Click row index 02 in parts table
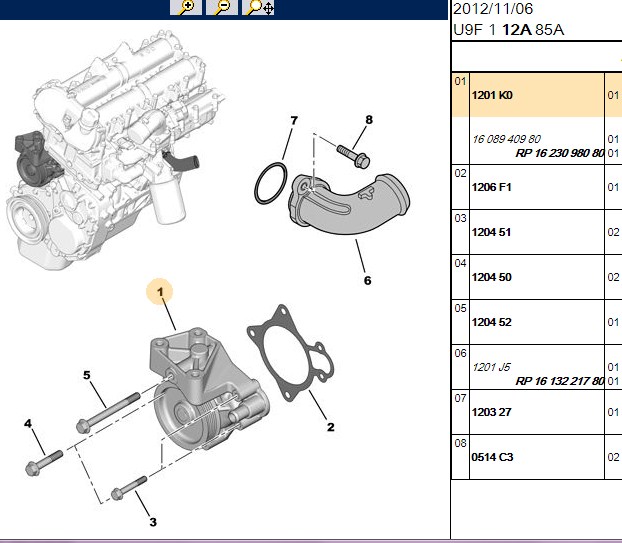This screenshot has height=543, width=622. coord(460,173)
